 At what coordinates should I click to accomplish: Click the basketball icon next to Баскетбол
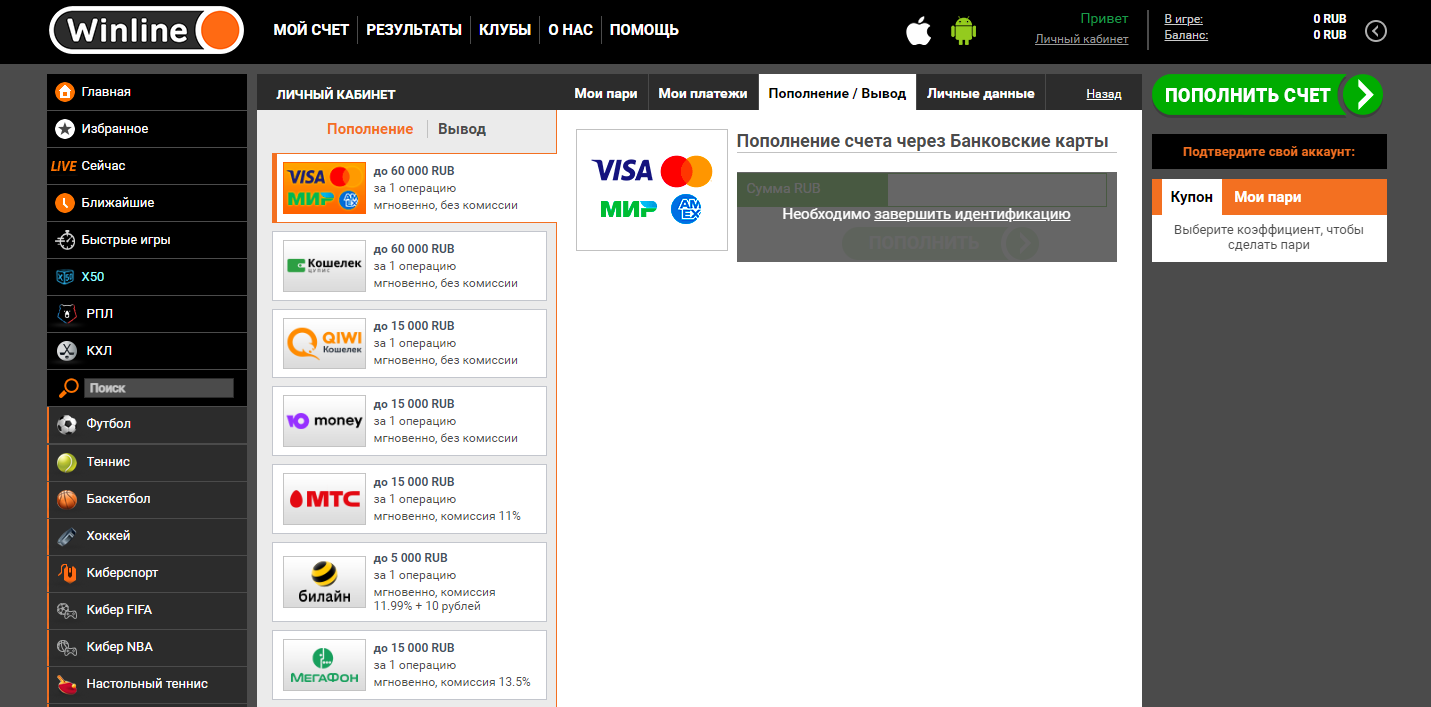[x=67, y=499]
